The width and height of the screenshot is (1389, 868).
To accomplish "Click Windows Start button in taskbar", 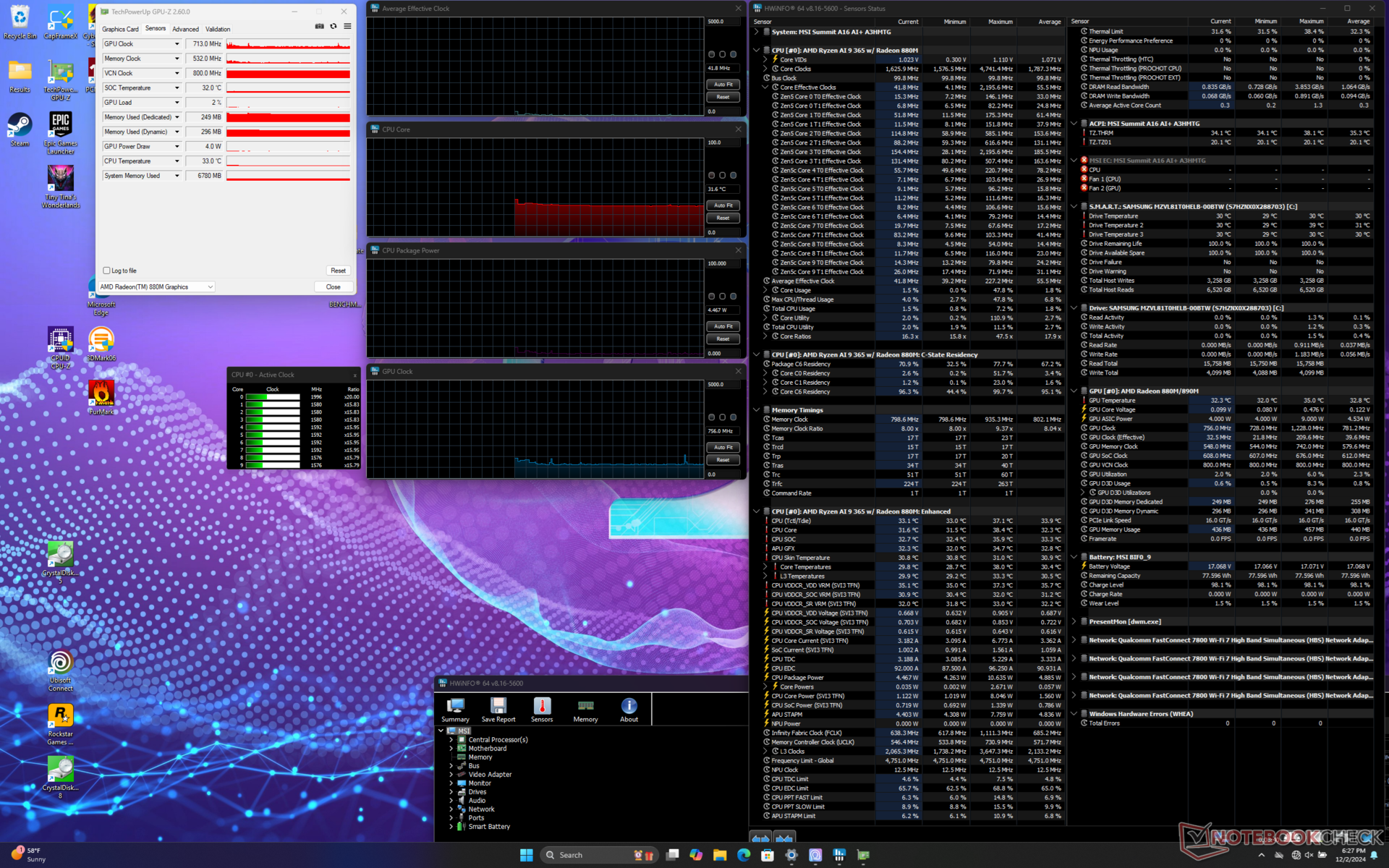I will coord(526,855).
